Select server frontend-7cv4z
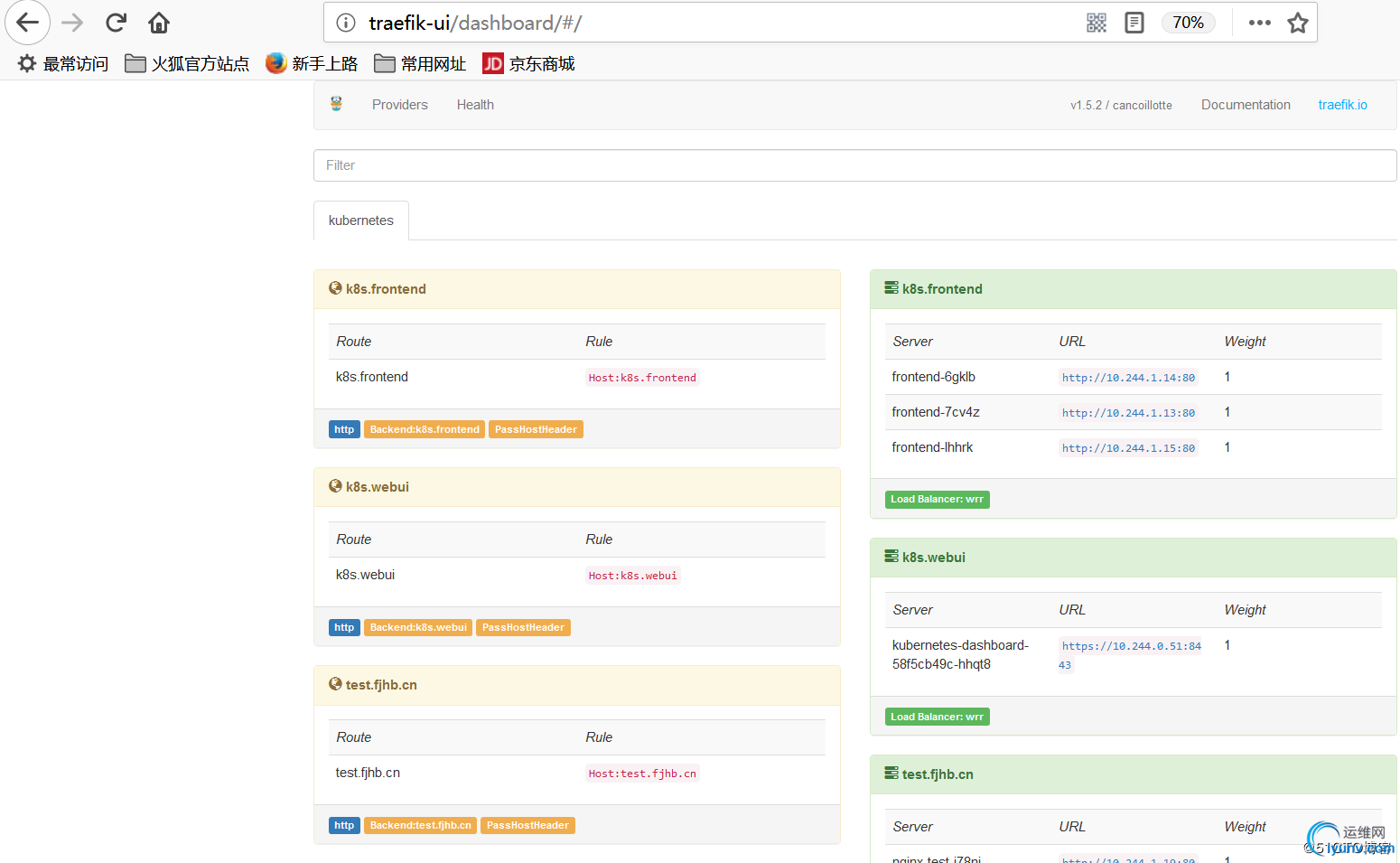1400x863 pixels. 936,412
